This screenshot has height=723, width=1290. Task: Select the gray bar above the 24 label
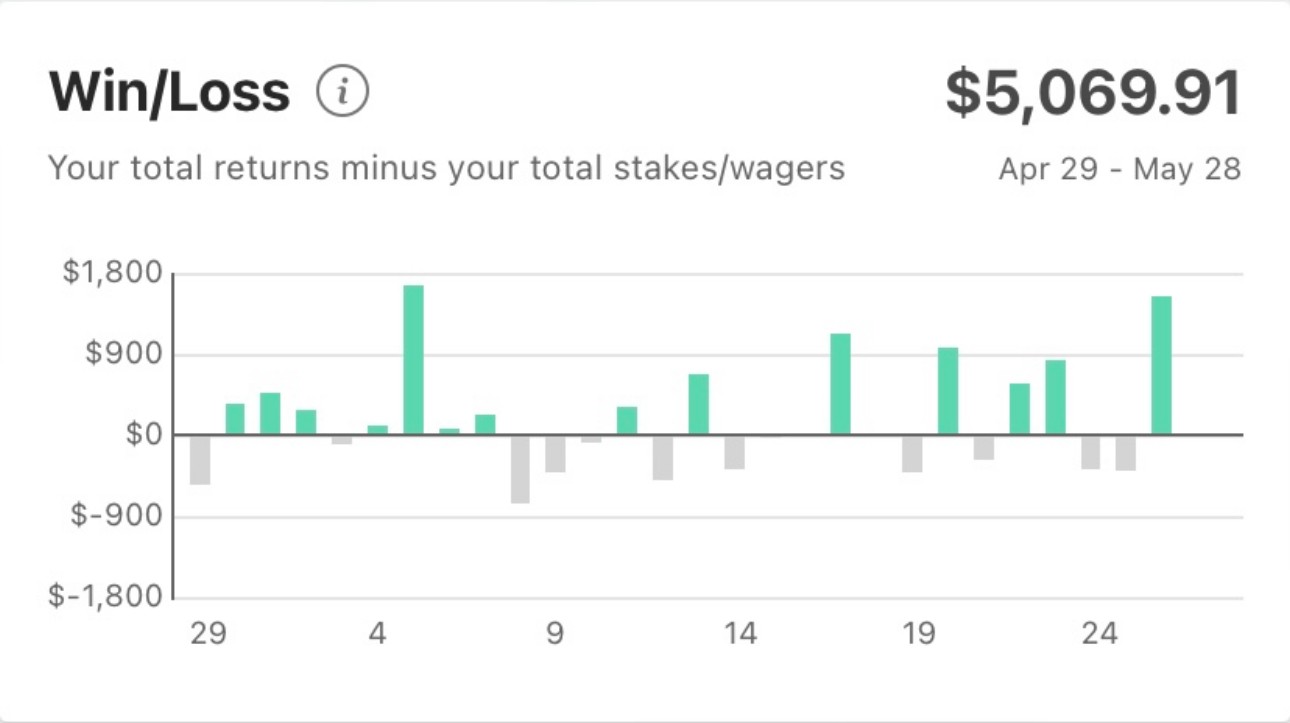click(1090, 452)
